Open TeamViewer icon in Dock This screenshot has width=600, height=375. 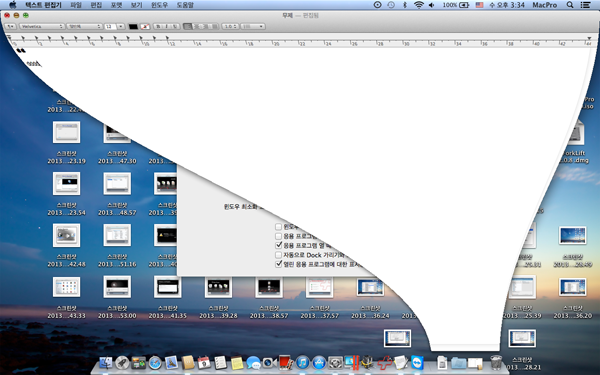point(417,362)
